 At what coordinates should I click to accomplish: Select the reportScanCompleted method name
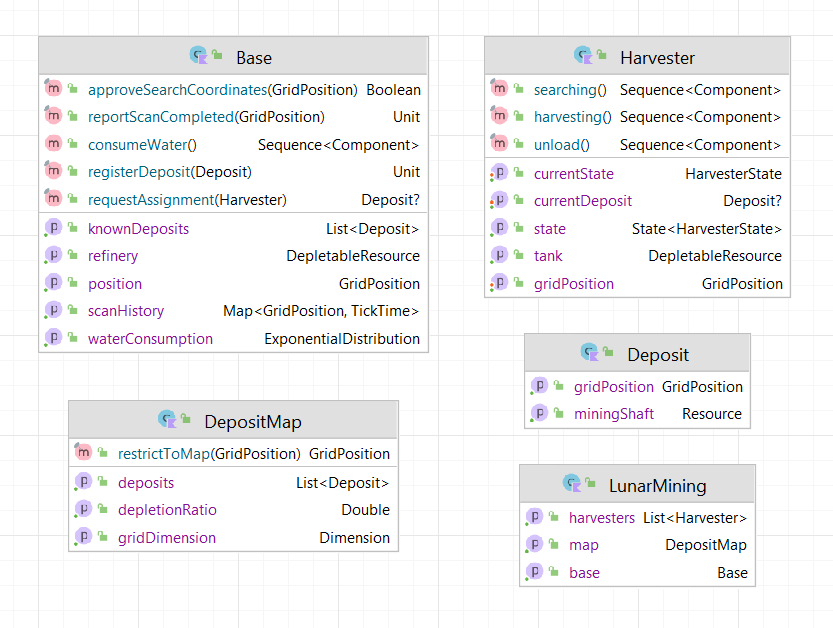point(161,117)
